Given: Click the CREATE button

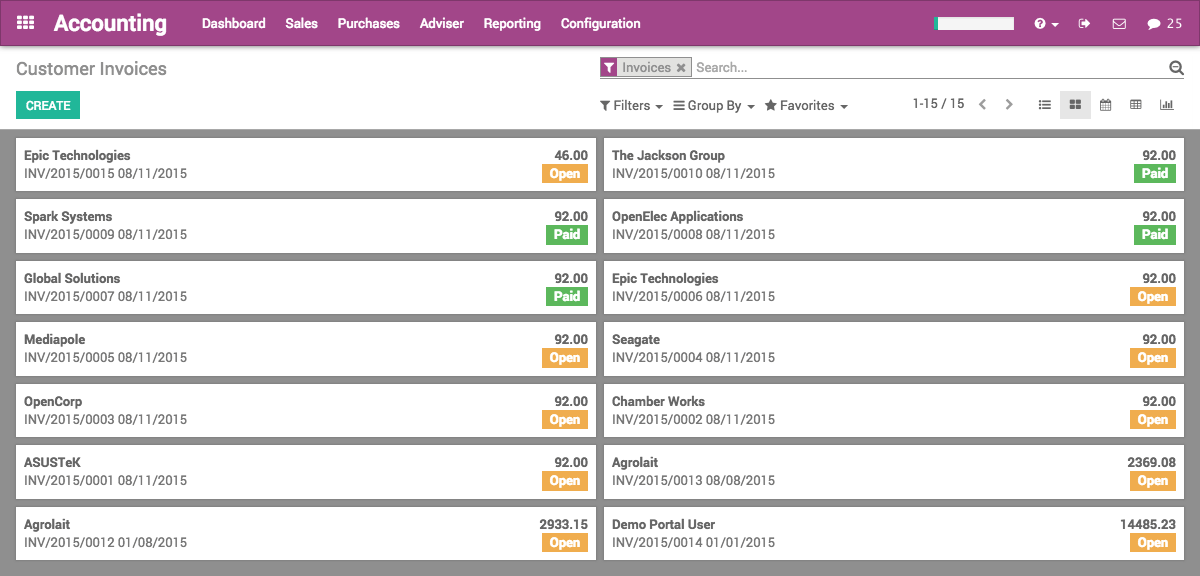Looking at the screenshot, I should (x=47, y=104).
